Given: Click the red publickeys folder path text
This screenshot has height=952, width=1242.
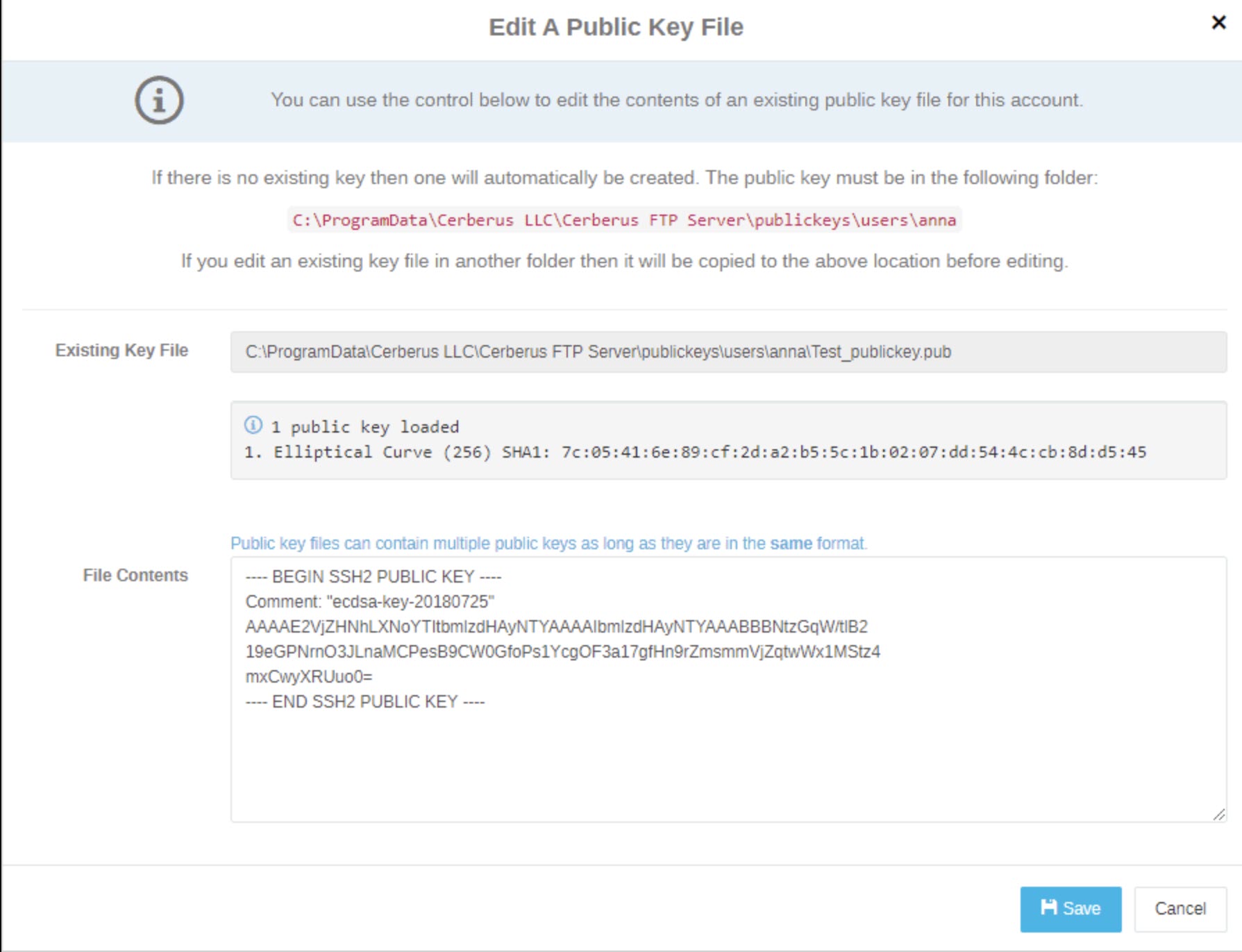Looking at the screenshot, I should click(624, 220).
